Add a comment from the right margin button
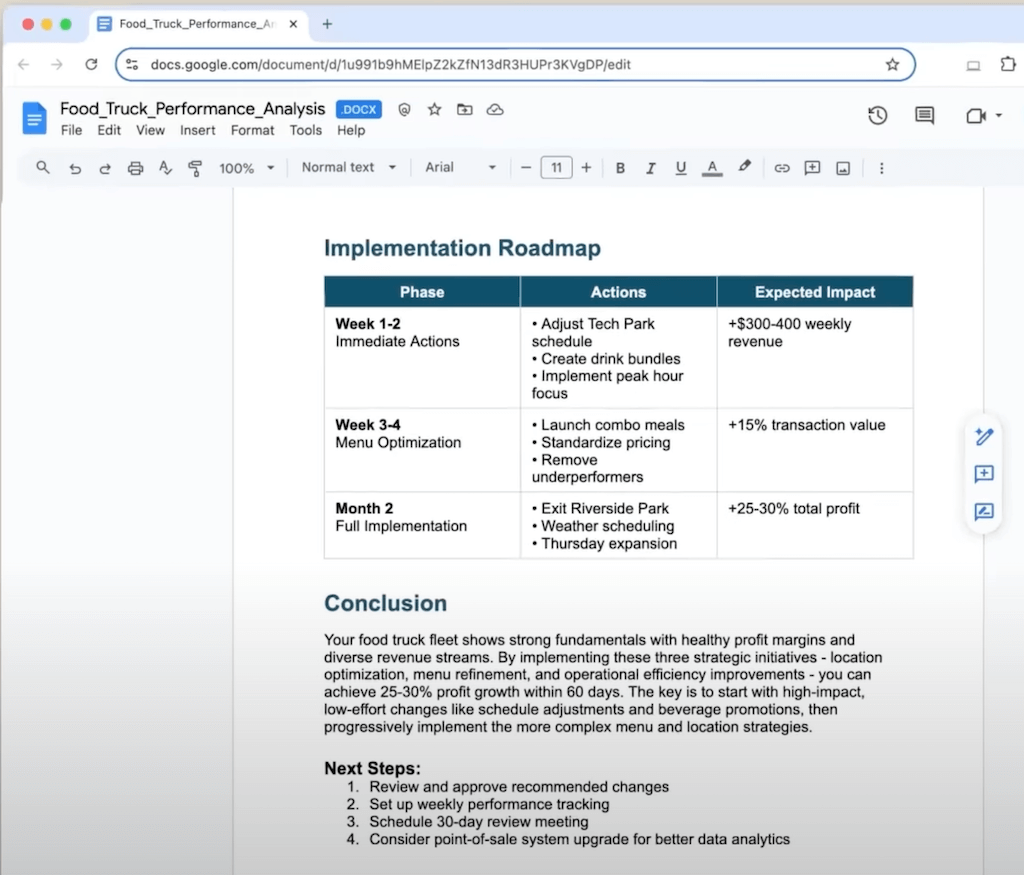The height and width of the screenshot is (875, 1024). [x=984, y=474]
